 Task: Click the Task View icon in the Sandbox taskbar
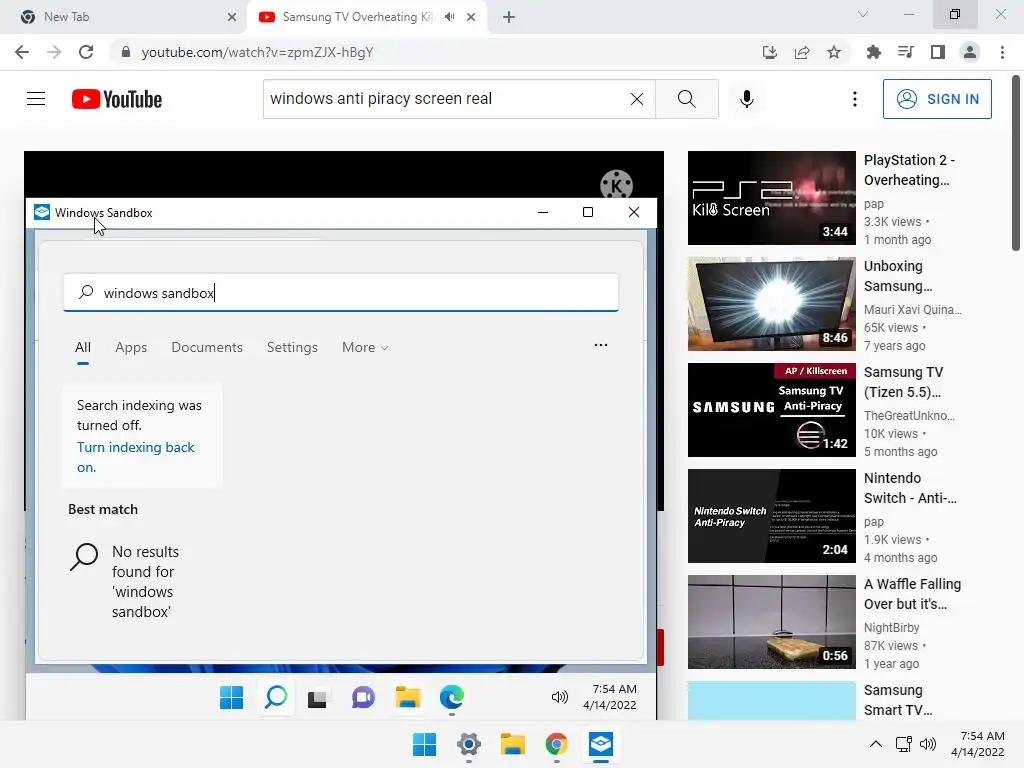317,699
